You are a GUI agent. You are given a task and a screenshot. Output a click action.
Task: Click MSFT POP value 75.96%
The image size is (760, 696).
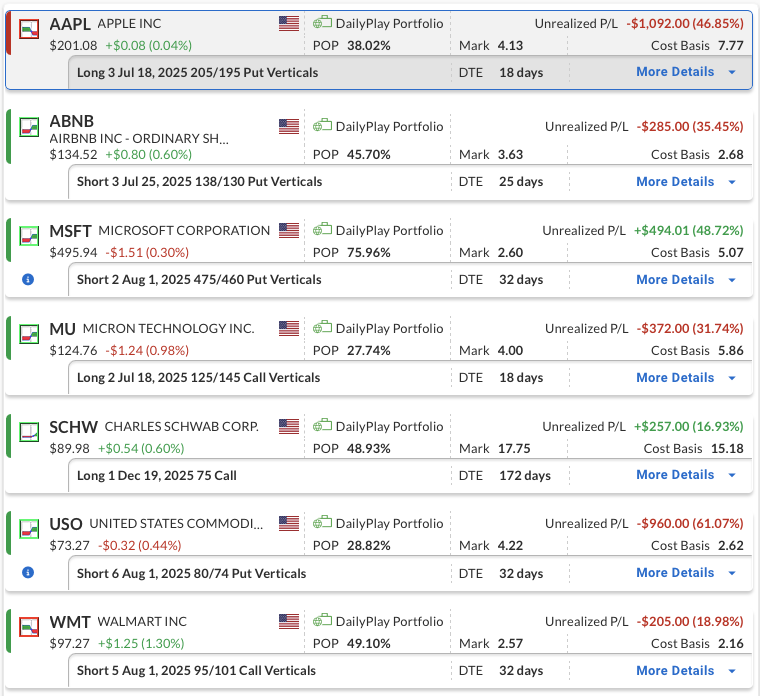(369, 253)
